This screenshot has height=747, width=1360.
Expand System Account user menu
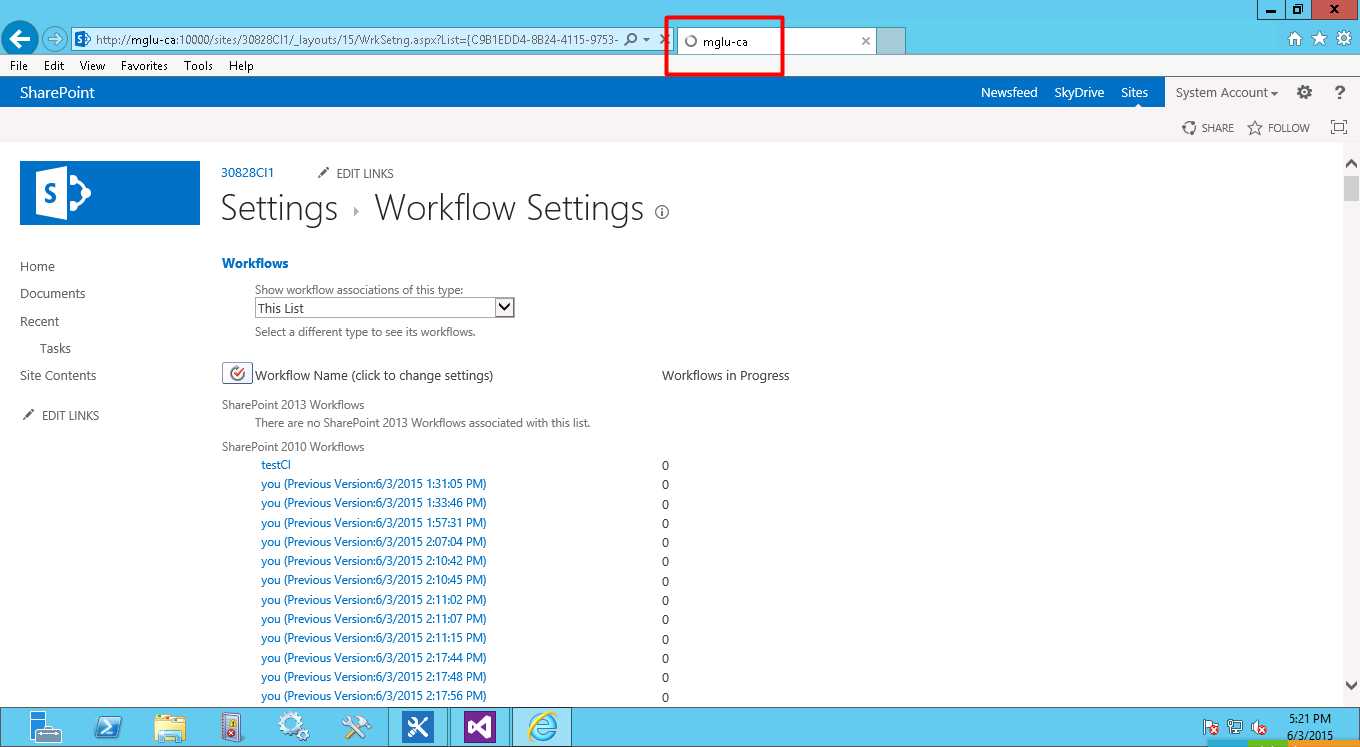(1227, 92)
